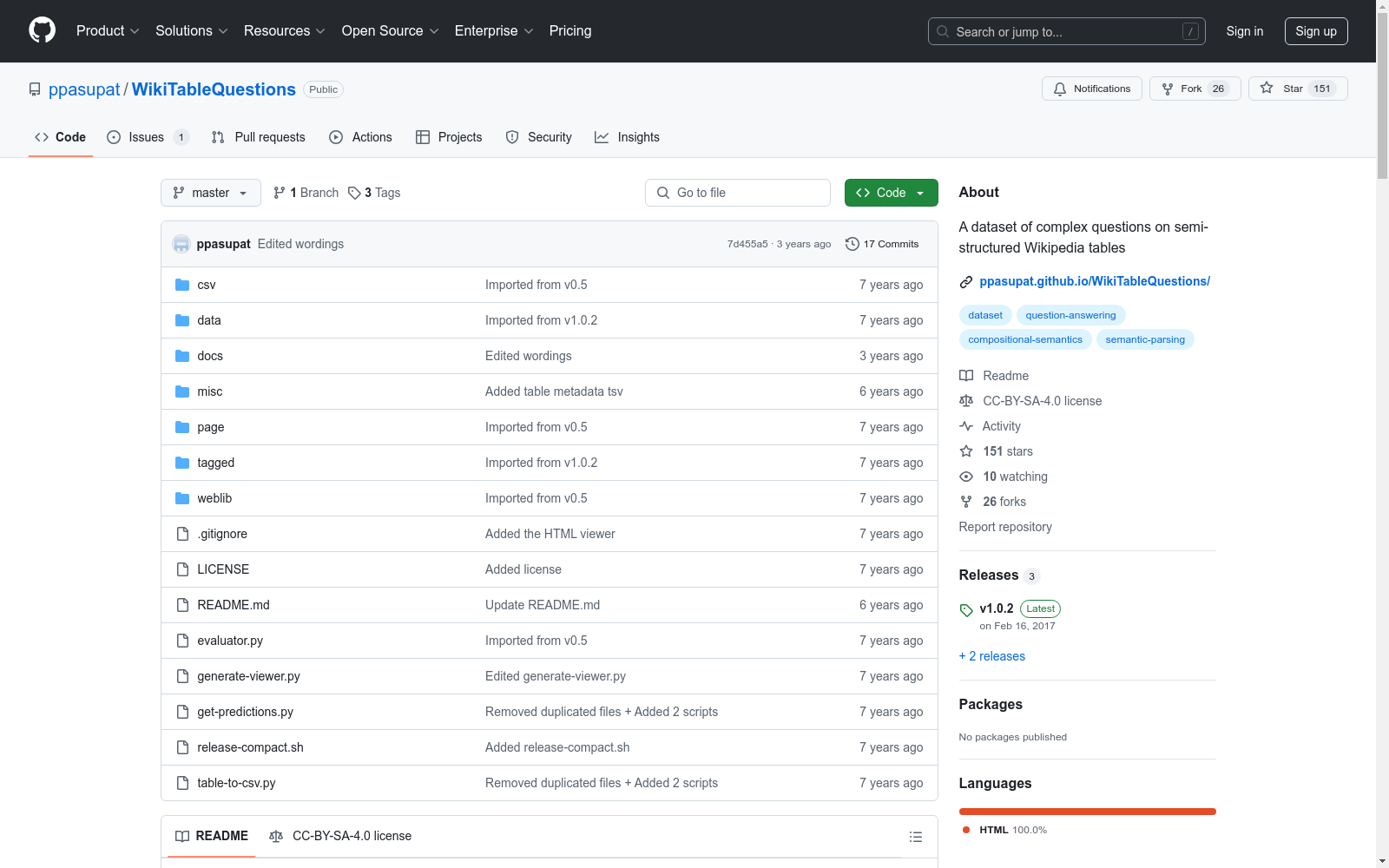Open the Pricing link
This screenshot has width=1389, height=868.
[x=570, y=31]
